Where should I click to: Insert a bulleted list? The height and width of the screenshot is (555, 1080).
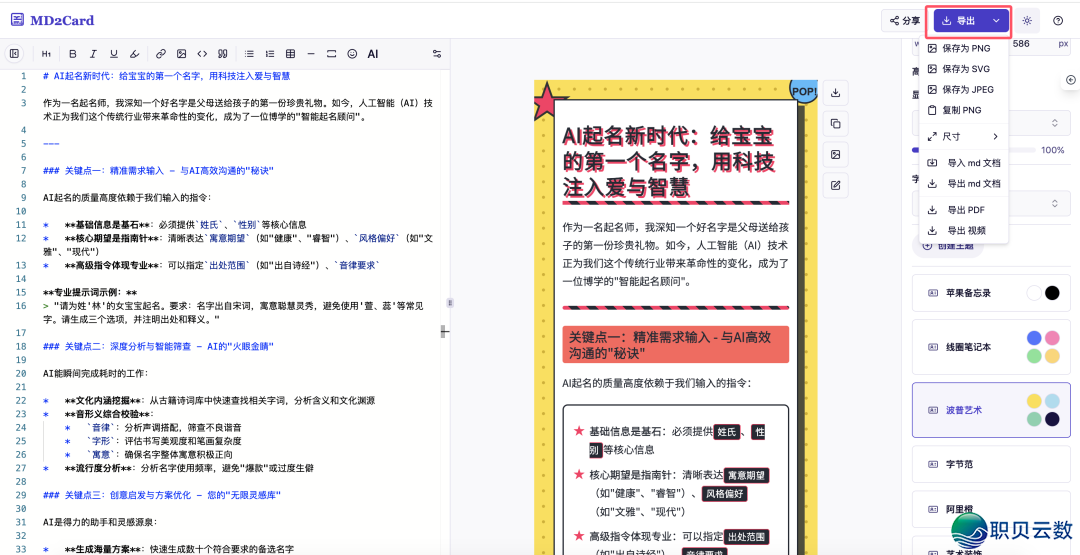(249, 54)
